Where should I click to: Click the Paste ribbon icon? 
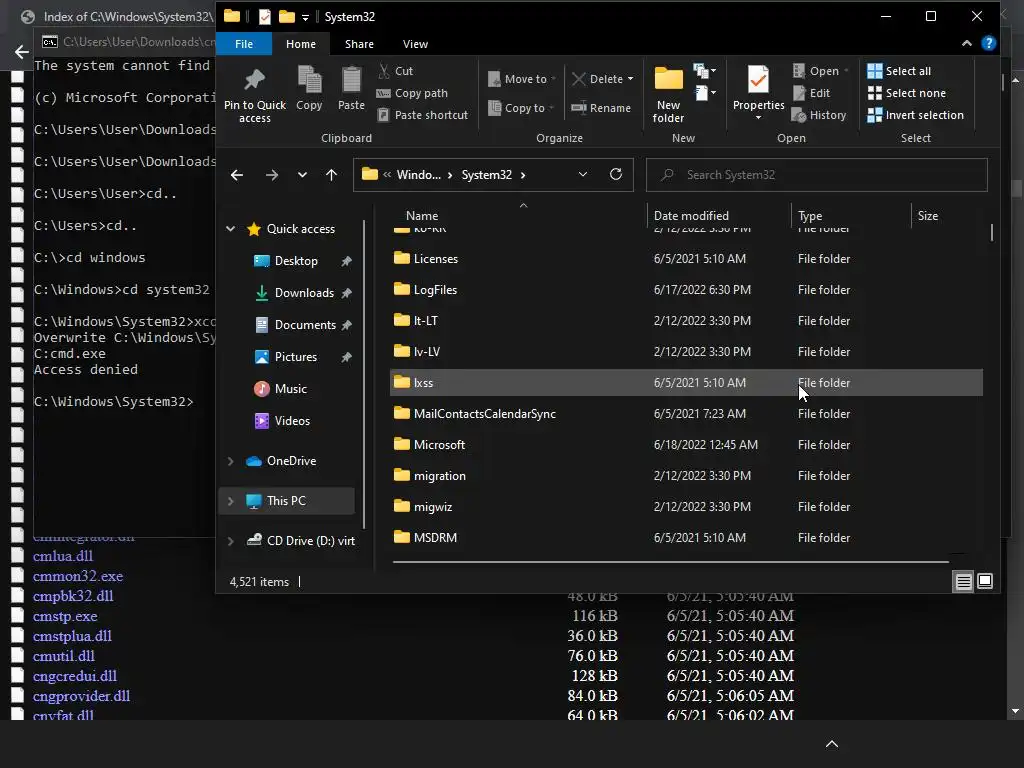click(x=351, y=80)
